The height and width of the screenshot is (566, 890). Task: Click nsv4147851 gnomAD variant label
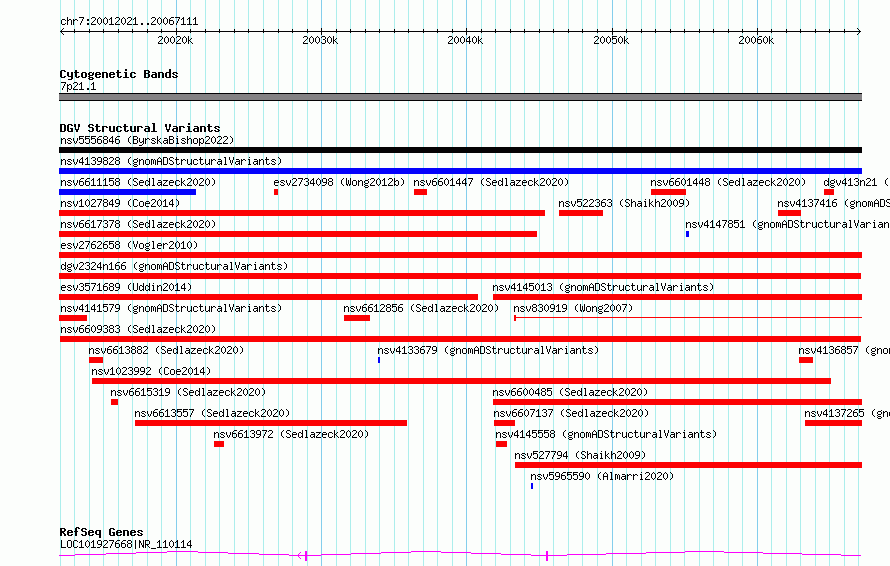point(788,224)
